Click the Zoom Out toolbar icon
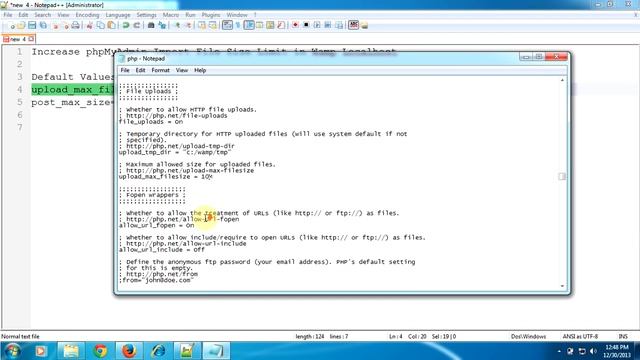This screenshot has width=640, height=360. point(188,25)
